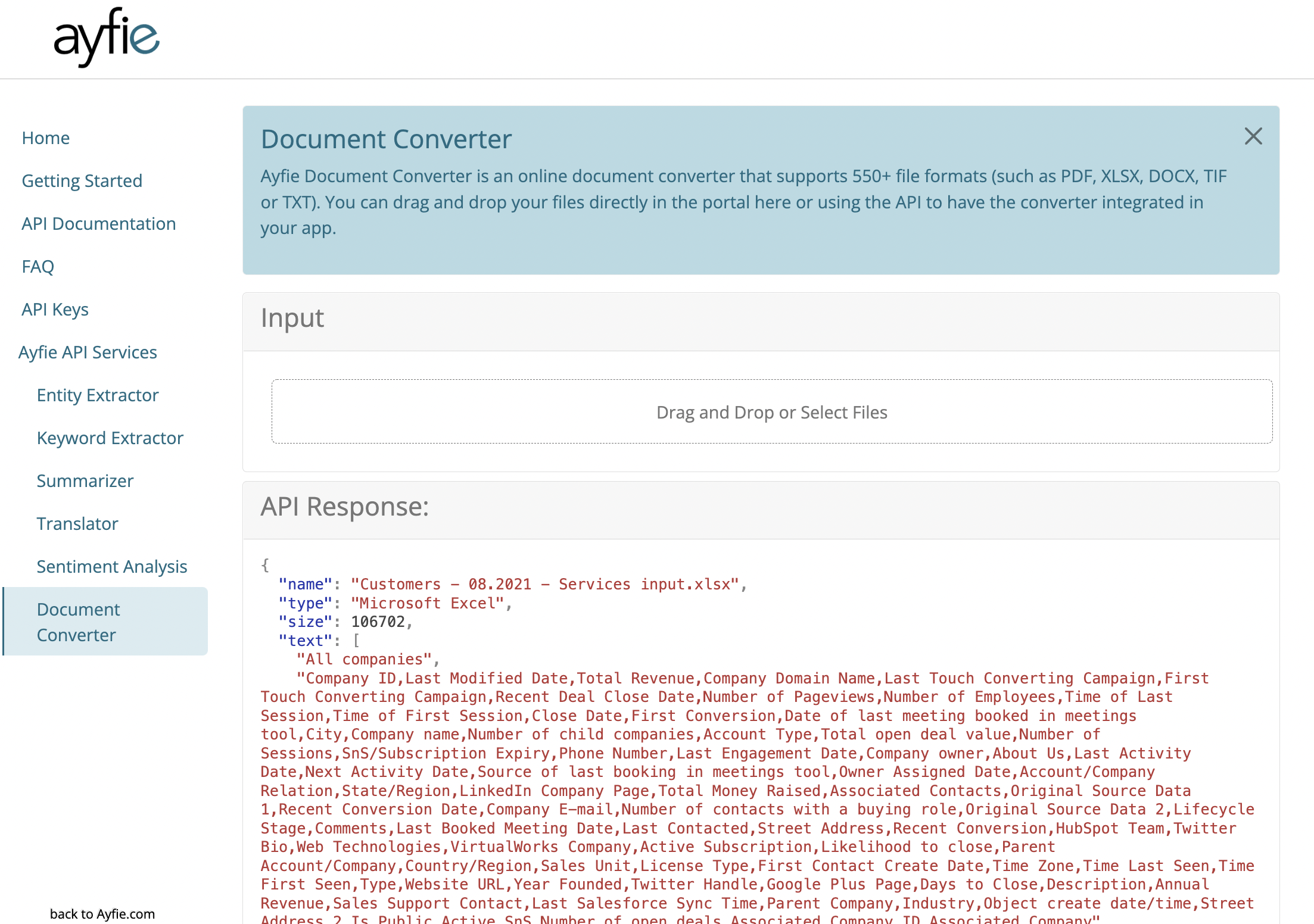Click the Input panel heading
The width and height of the screenshot is (1314, 924).
pos(292,318)
